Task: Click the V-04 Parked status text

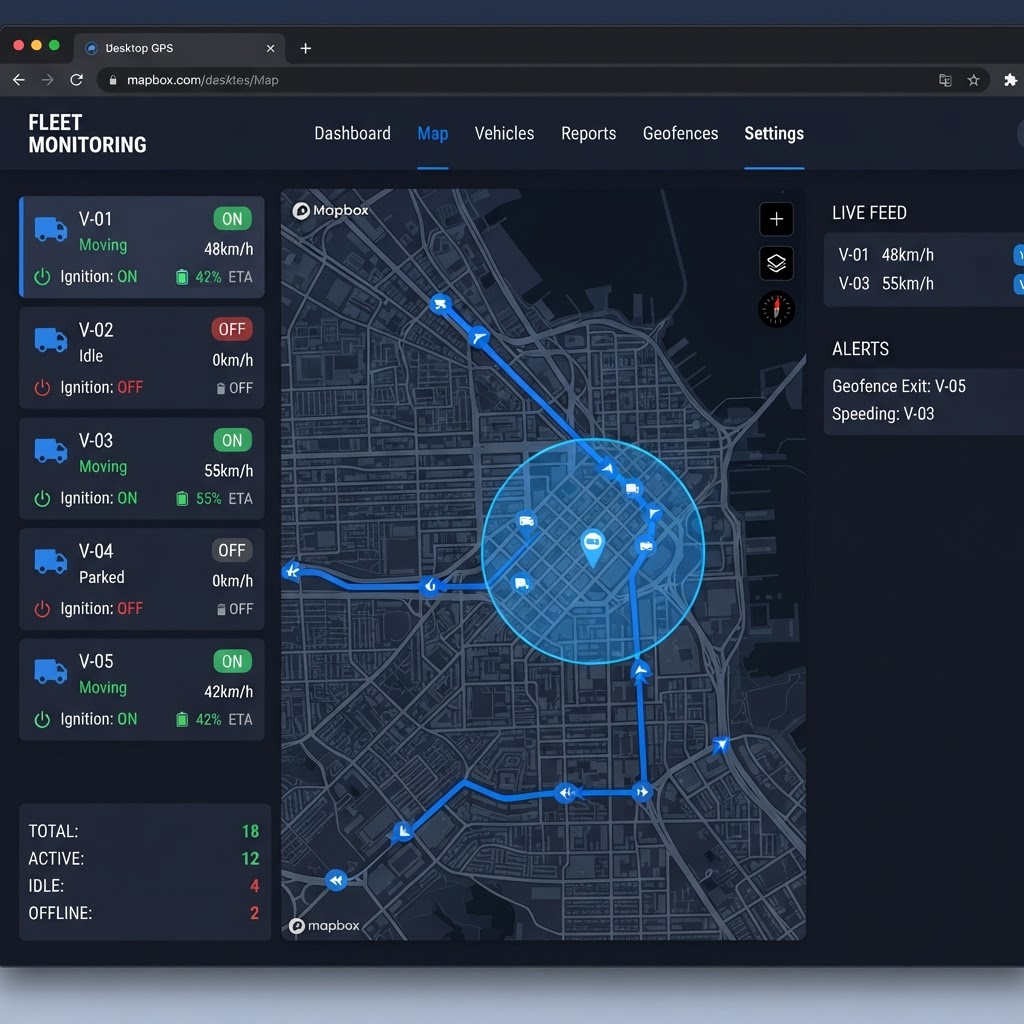Action: click(102, 577)
